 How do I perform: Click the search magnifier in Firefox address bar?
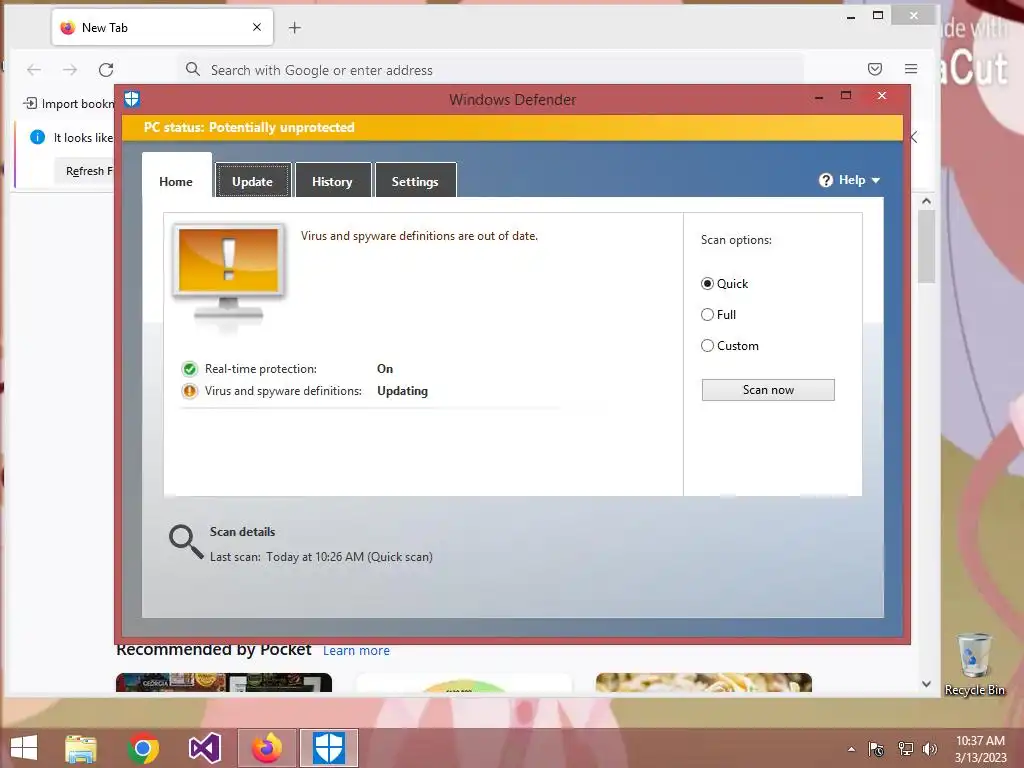(193, 69)
